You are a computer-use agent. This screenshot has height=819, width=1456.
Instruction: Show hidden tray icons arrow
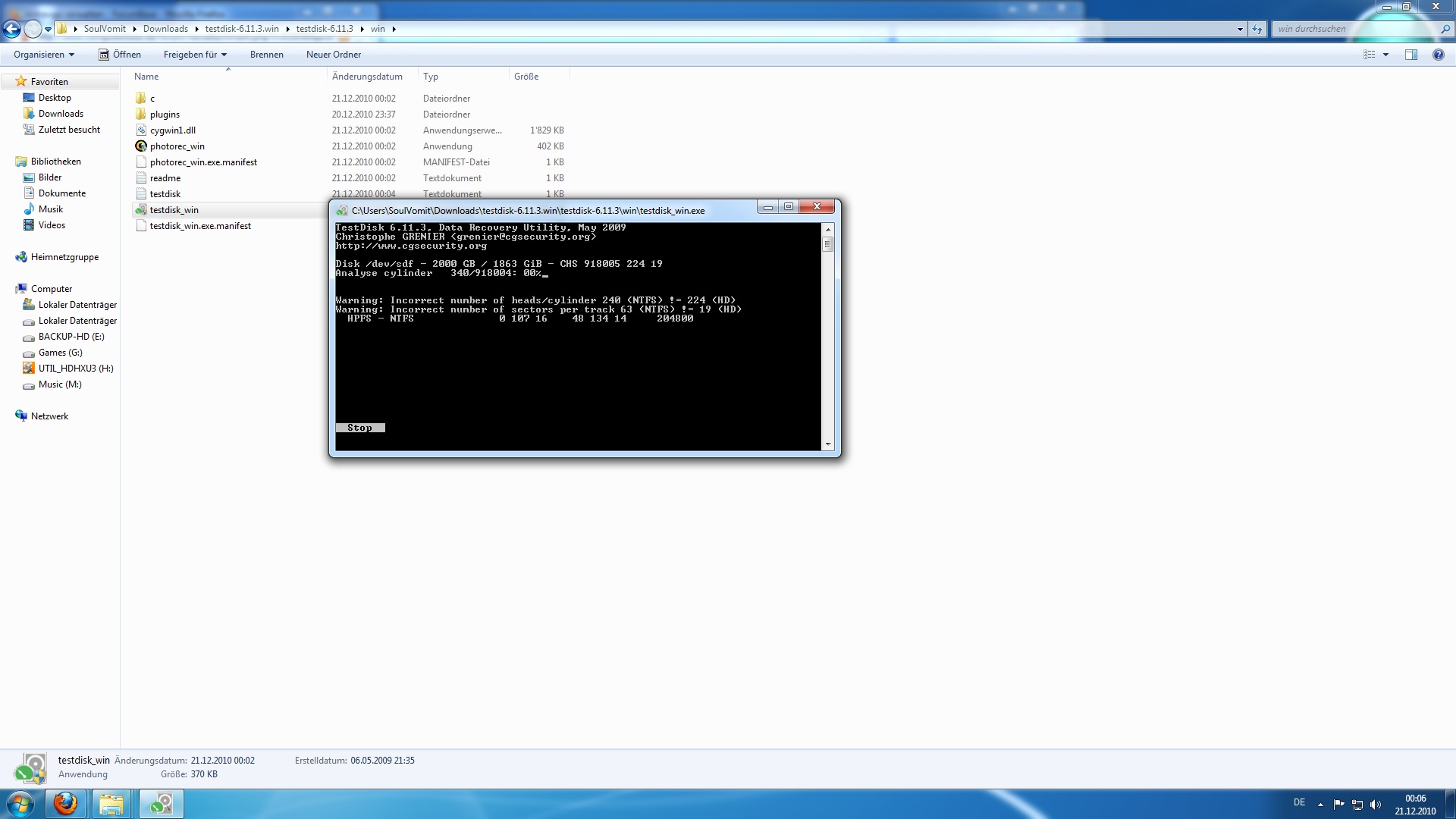click(x=1320, y=804)
